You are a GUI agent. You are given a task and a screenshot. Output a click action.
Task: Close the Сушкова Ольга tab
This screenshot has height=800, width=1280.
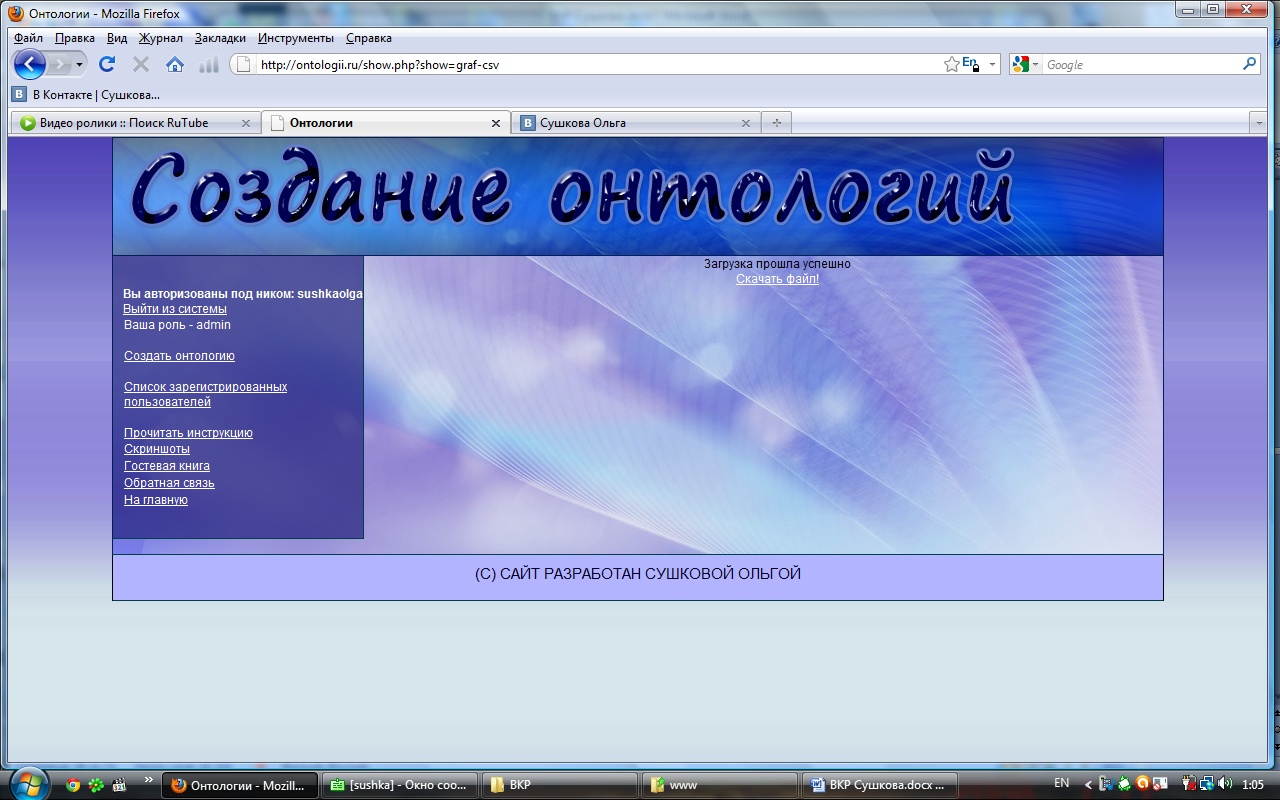click(x=745, y=123)
